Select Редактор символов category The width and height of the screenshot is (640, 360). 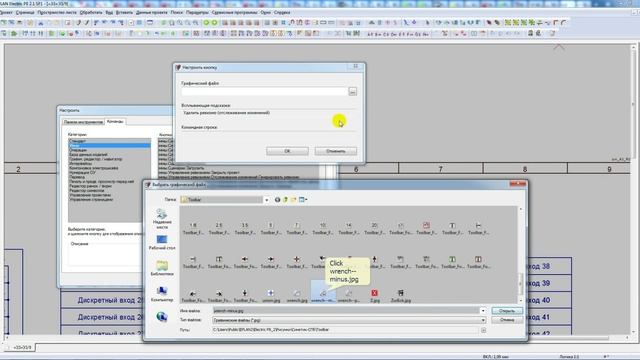87,191
